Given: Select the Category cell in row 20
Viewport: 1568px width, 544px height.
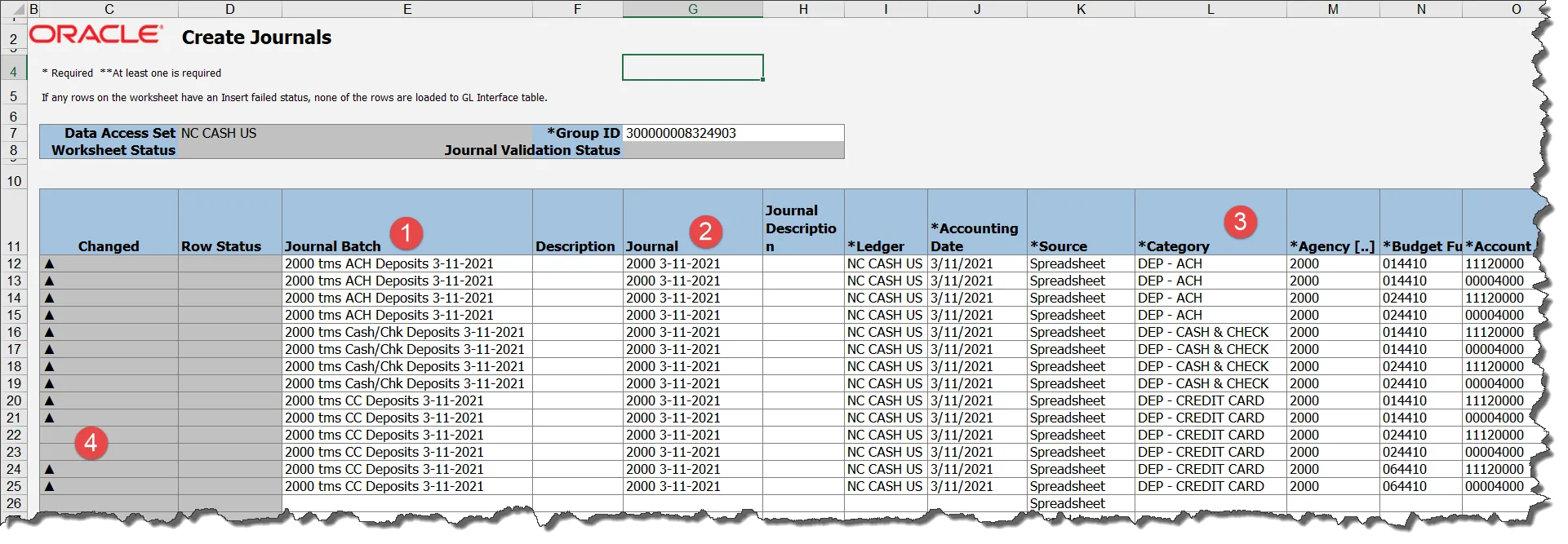Looking at the screenshot, I should (x=1210, y=400).
